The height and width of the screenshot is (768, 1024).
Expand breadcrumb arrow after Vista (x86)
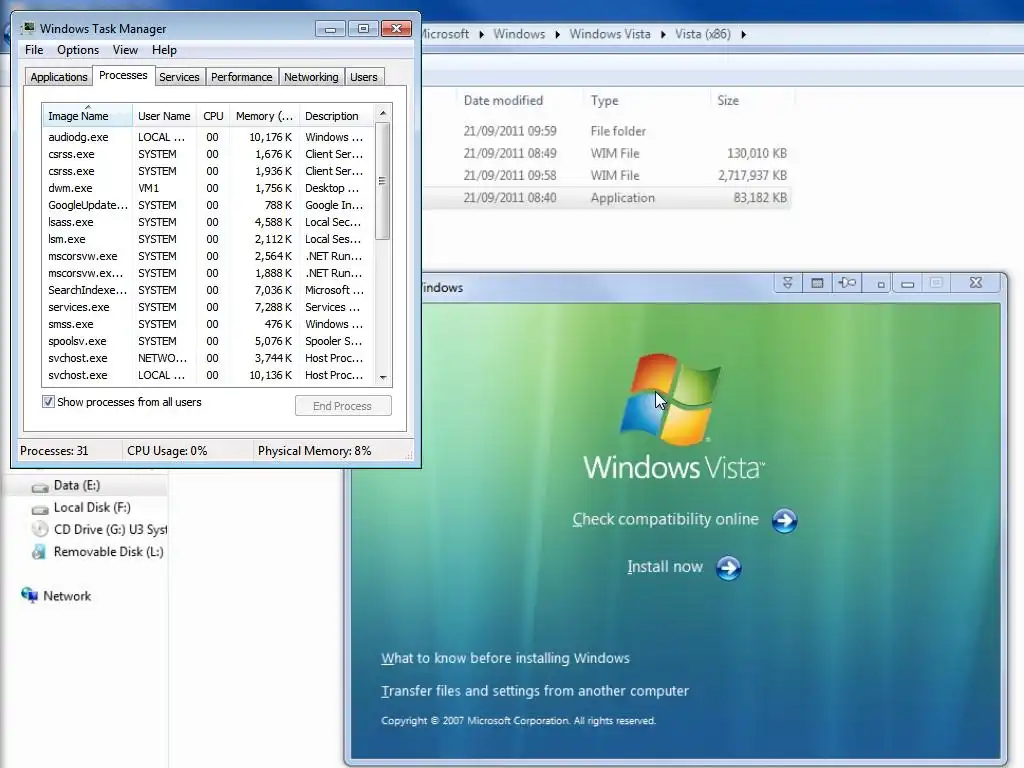[743, 34]
